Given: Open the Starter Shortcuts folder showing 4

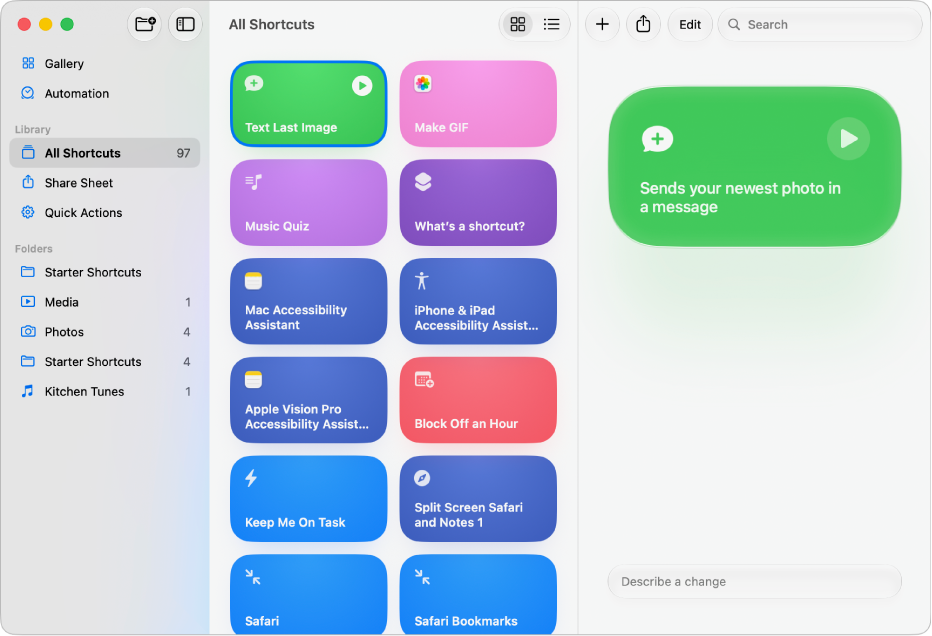Looking at the screenshot, I should 105,361.
